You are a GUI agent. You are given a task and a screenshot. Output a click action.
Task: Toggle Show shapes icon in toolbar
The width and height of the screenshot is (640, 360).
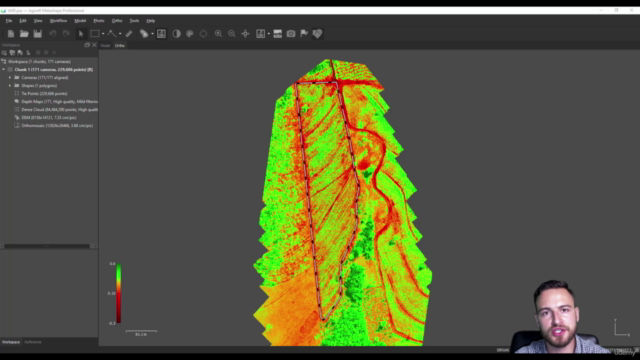(318, 34)
